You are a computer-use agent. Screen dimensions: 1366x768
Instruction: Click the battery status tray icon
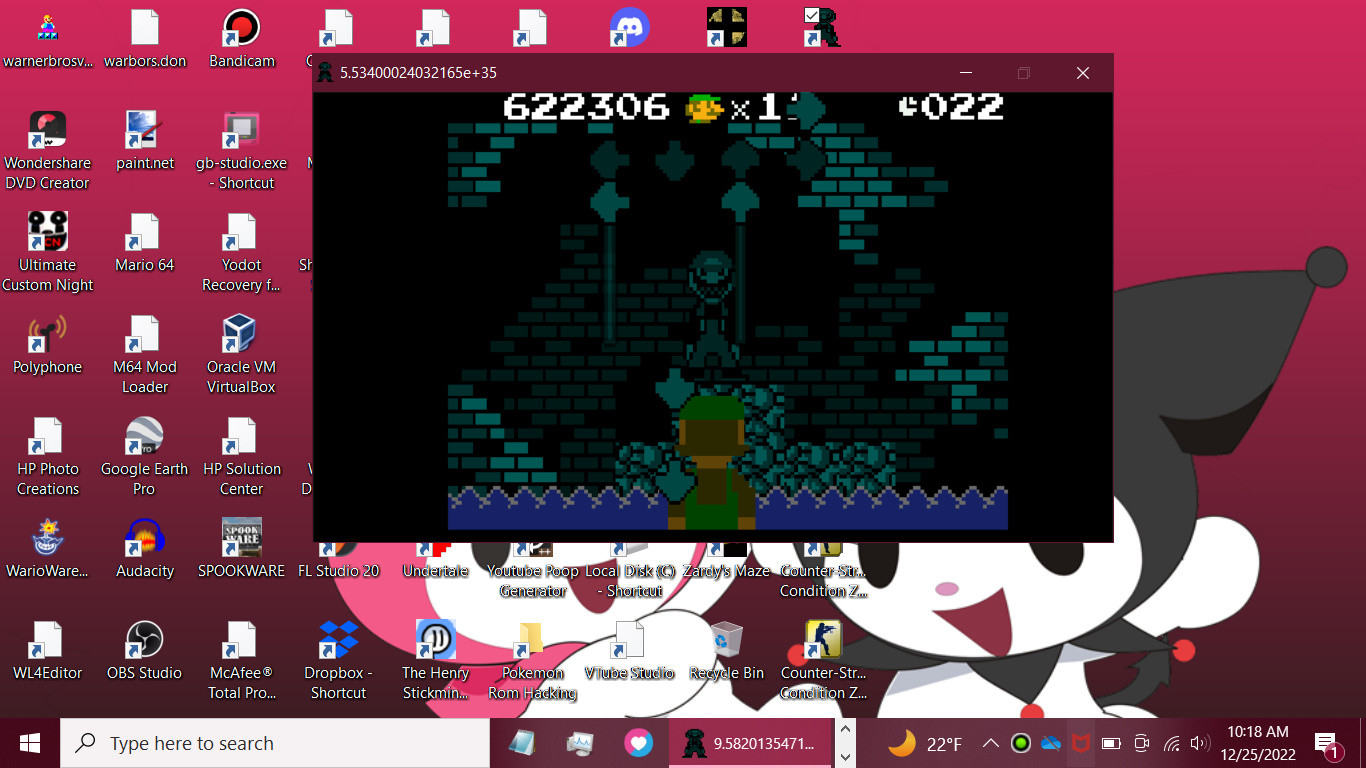tap(1111, 743)
